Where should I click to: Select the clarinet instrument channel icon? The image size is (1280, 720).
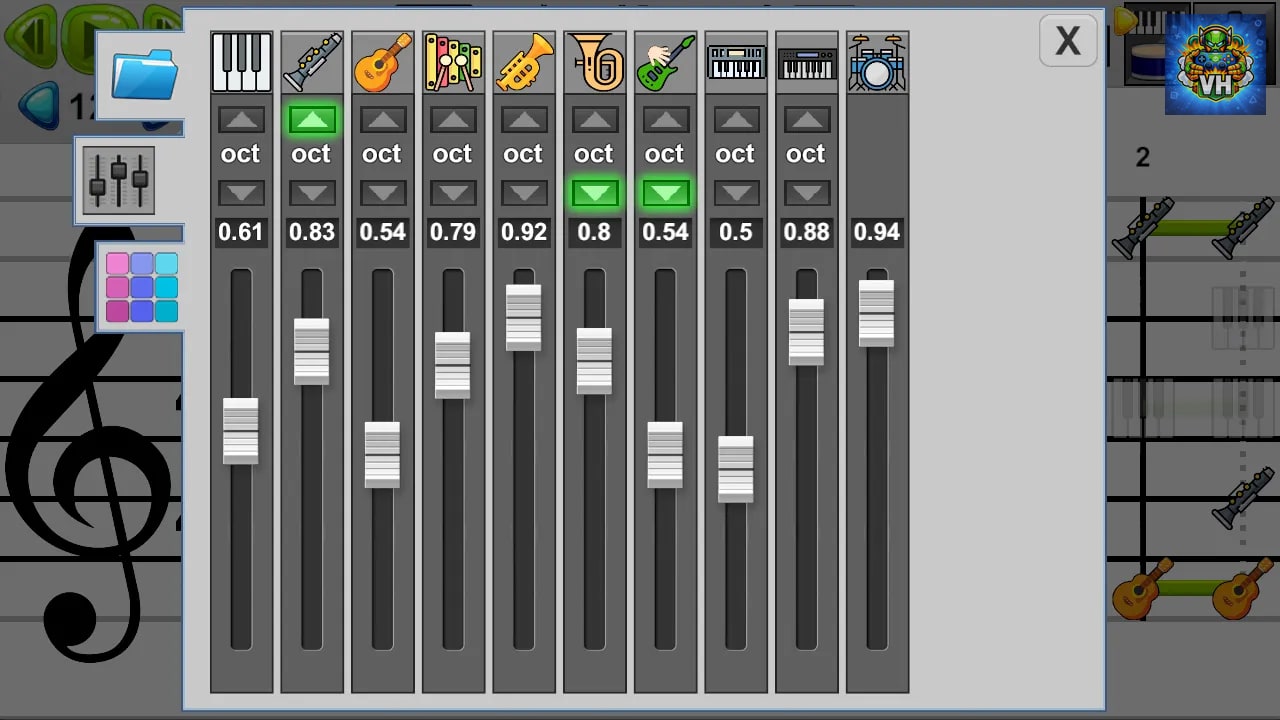click(x=312, y=62)
